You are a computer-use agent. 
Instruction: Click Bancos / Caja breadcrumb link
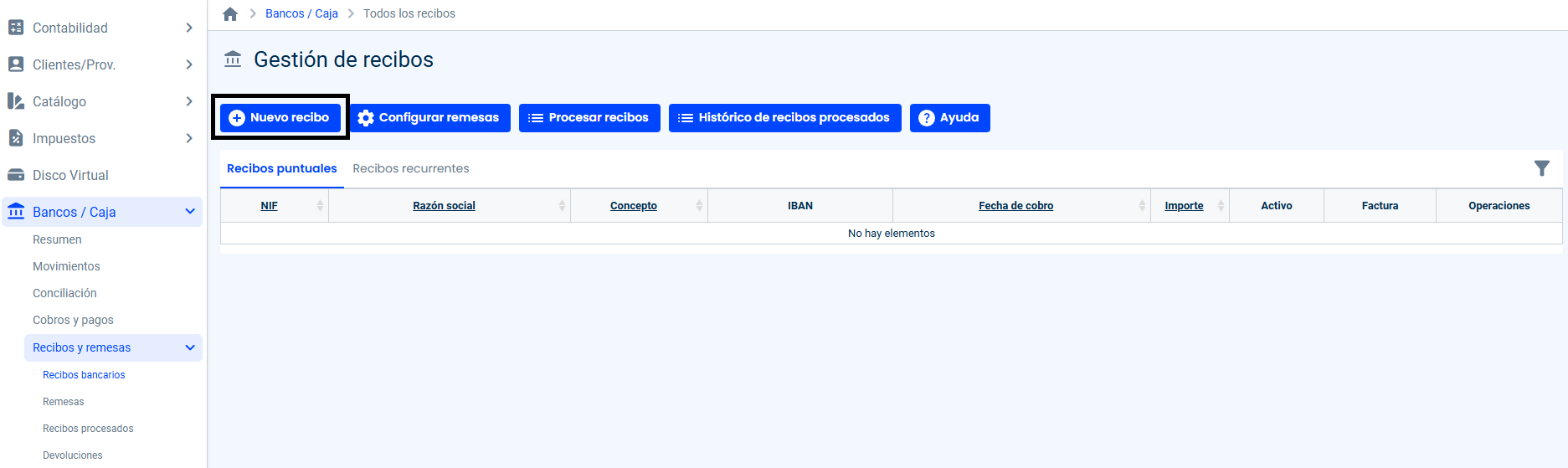coord(301,13)
